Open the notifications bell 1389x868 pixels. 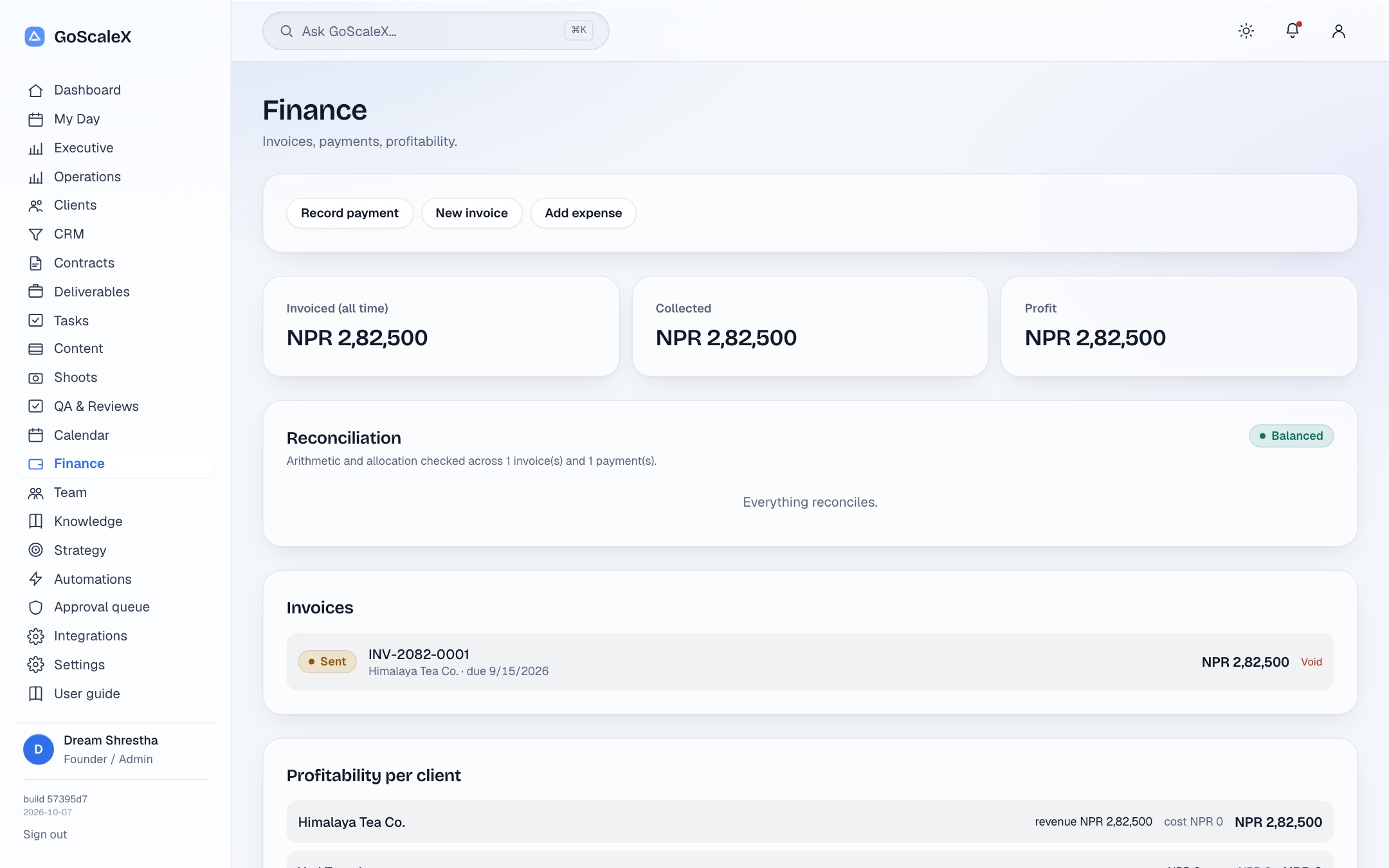tap(1293, 31)
